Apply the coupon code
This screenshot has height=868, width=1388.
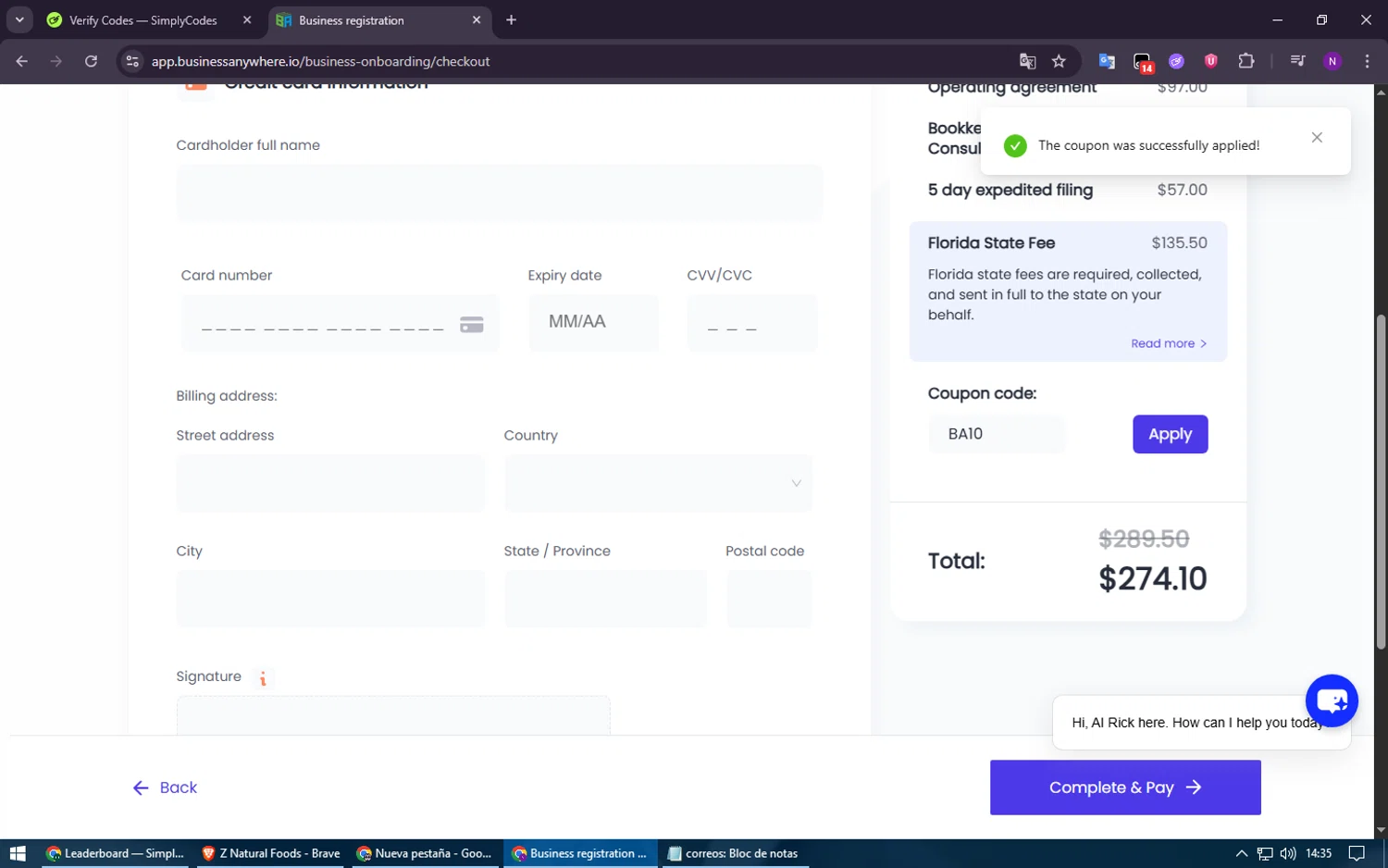pyautogui.click(x=1170, y=434)
